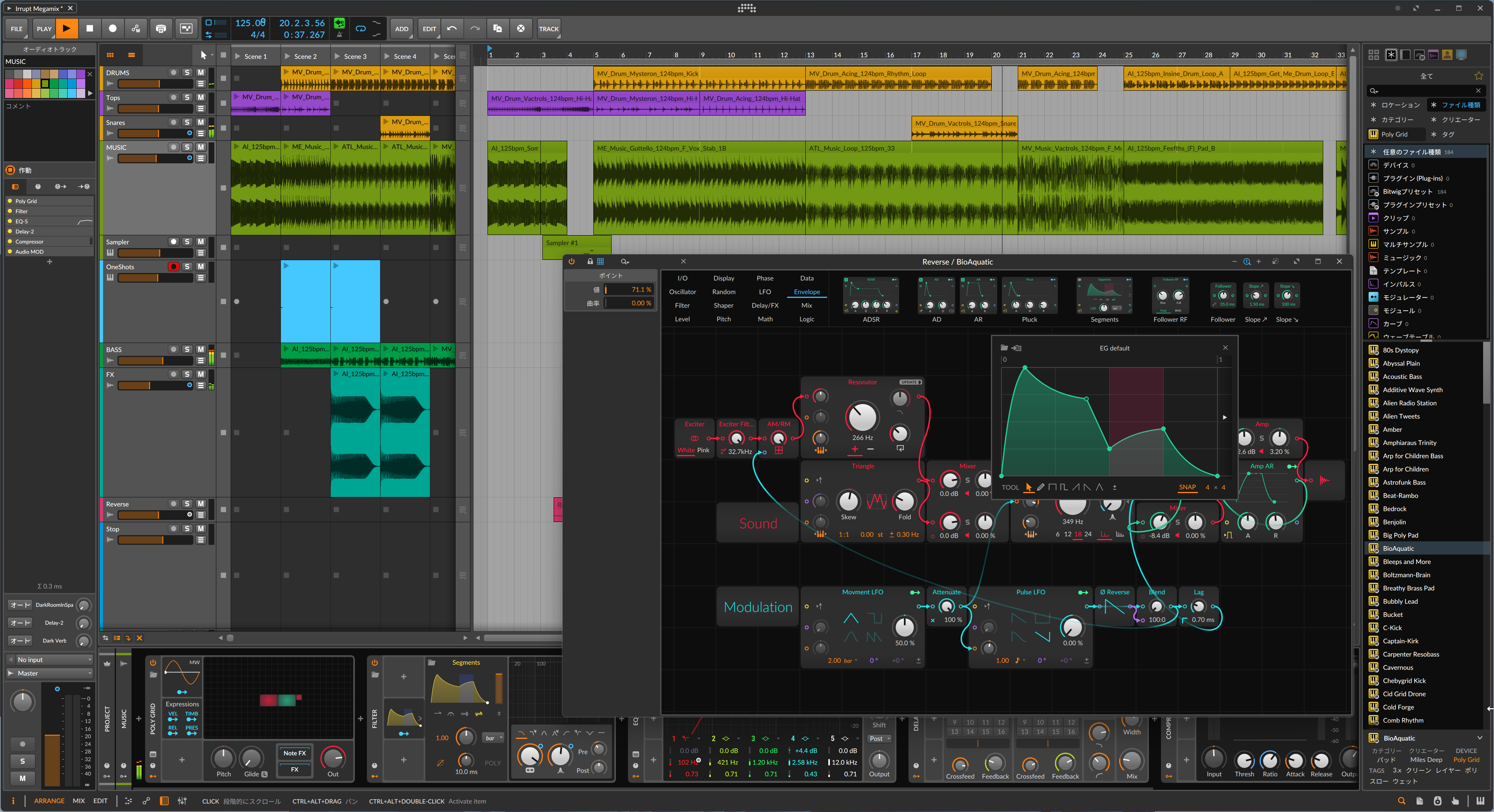Screen dimensions: 1494x812
Task: Toggle arranger loop icon
Action: tap(360, 28)
